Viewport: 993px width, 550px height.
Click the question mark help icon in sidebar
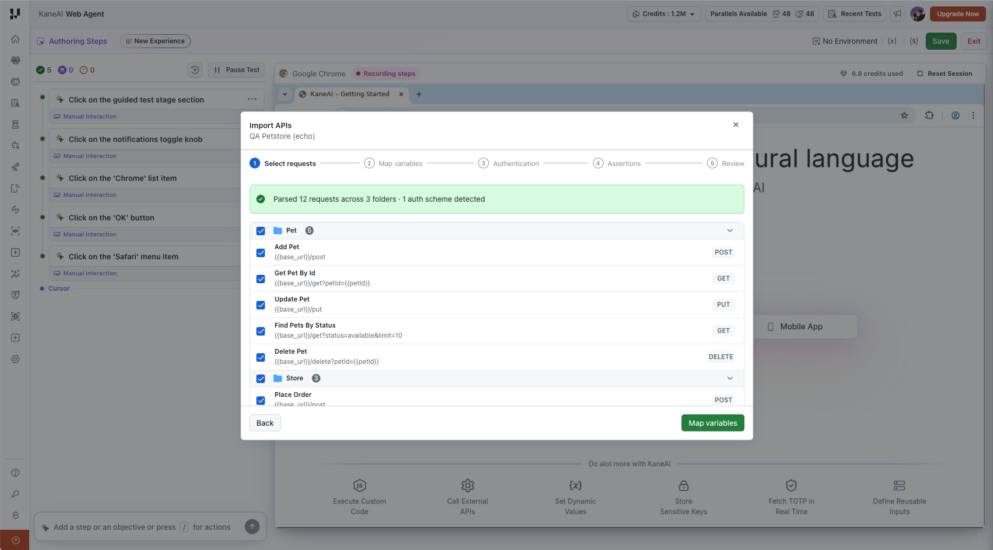[15, 473]
